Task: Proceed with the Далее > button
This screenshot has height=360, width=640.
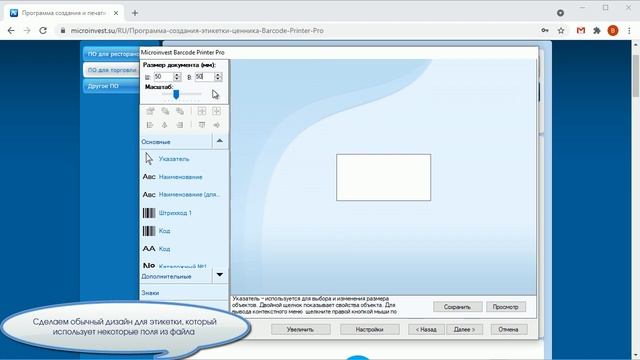Action: click(x=464, y=329)
